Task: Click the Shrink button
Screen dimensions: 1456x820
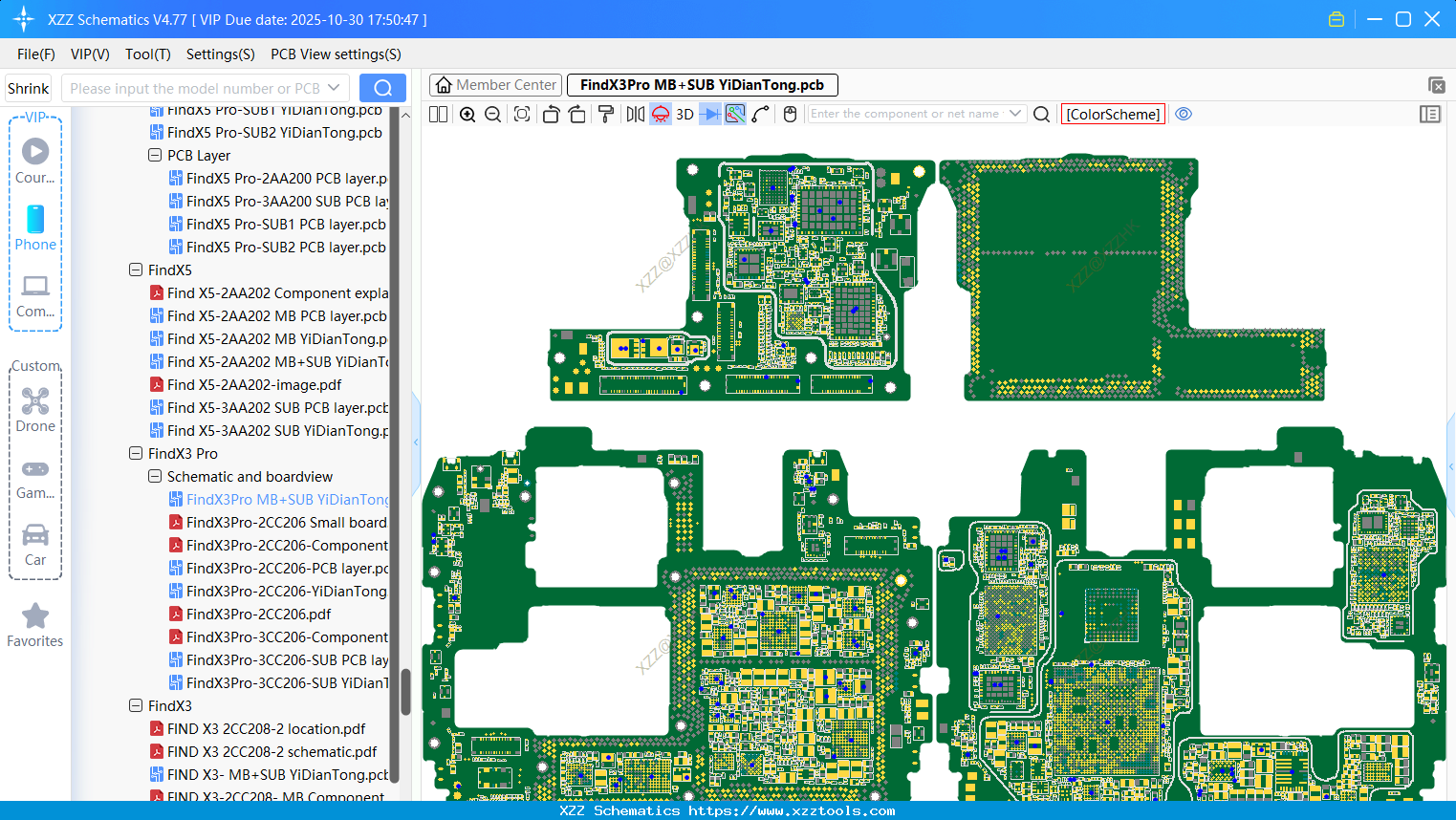Action: coord(29,88)
